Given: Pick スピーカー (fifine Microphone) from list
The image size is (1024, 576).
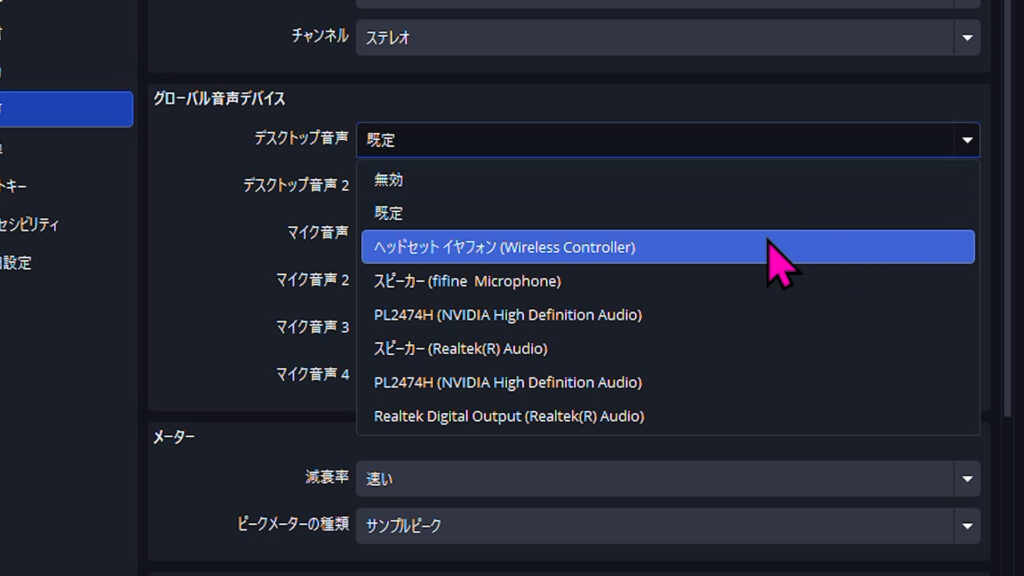Looking at the screenshot, I should coord(467,281).
